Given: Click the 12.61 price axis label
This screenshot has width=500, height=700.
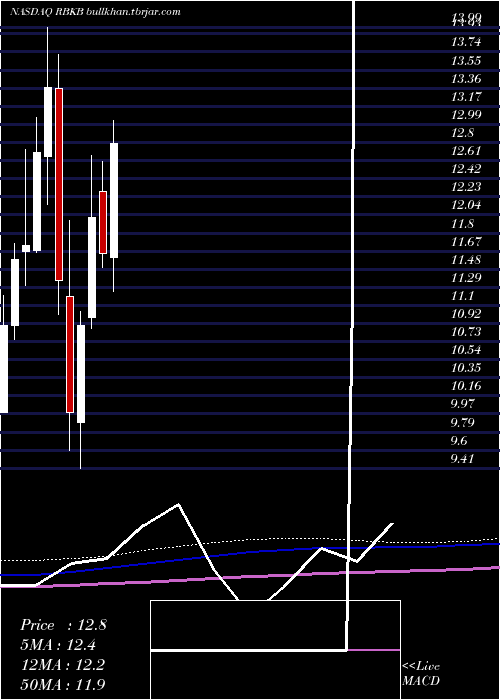Looking at the screenshot, I should click(466, 150).
